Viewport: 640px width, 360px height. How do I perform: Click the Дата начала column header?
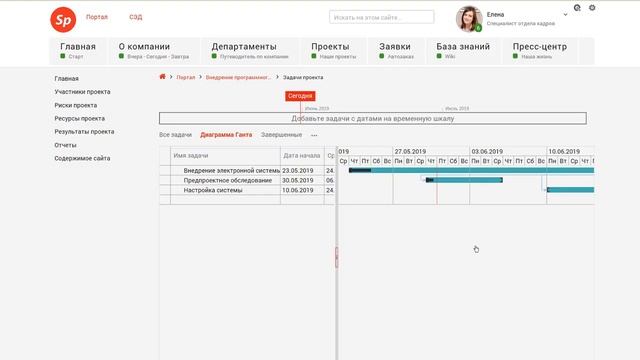click(302, 156)
